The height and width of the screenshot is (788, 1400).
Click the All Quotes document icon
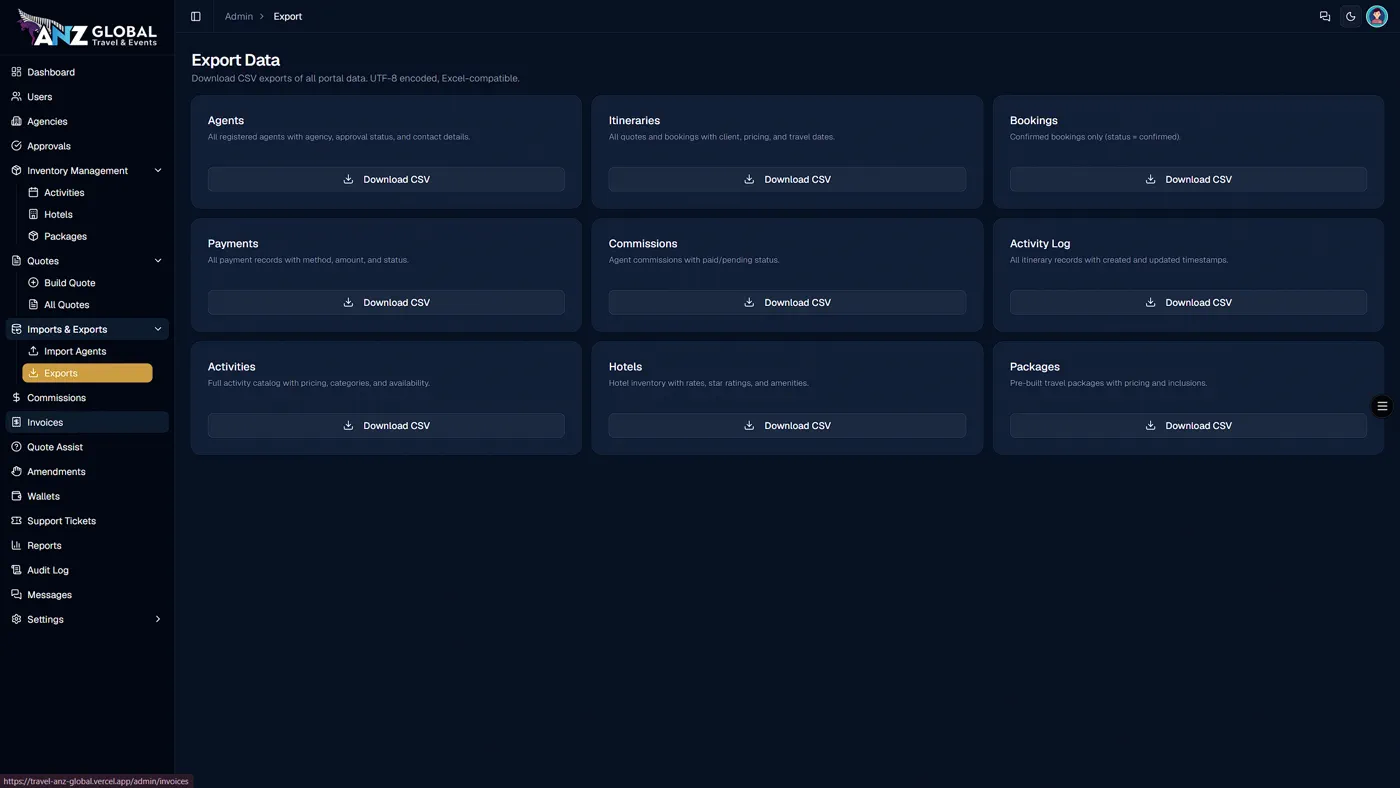33,305
